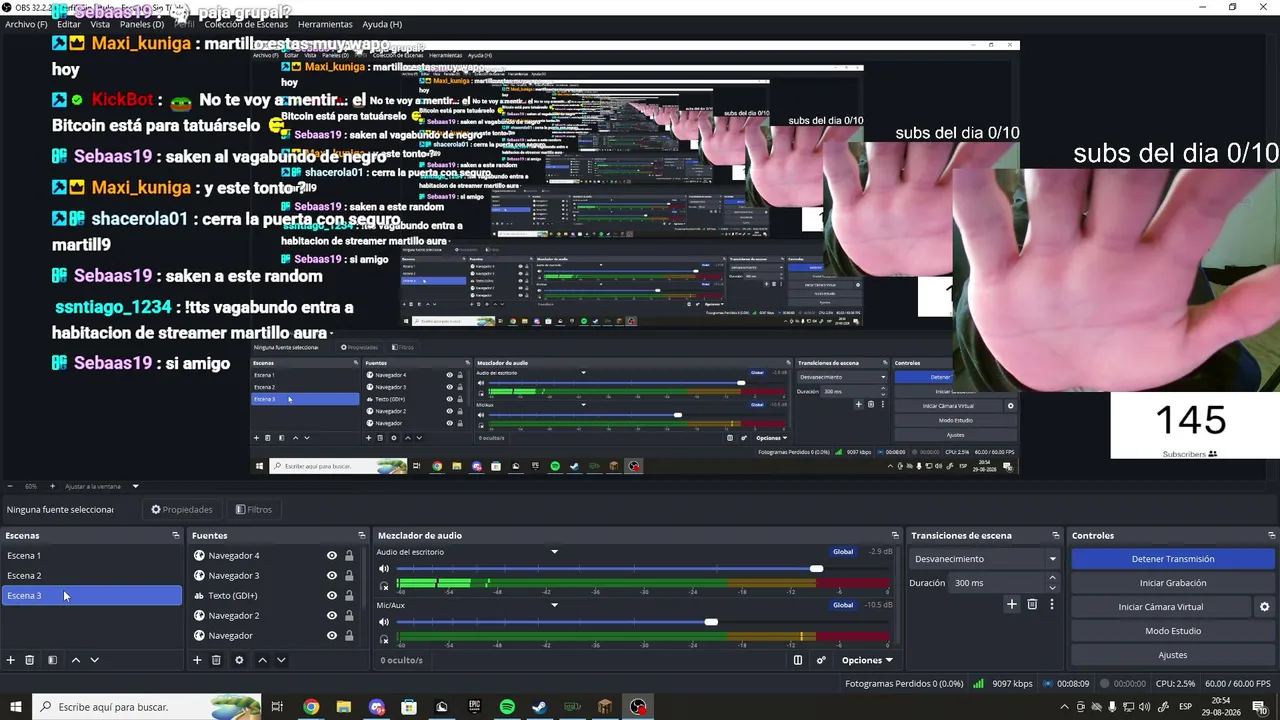Open advanced audio properties gears icon

[x=821, y=660]
